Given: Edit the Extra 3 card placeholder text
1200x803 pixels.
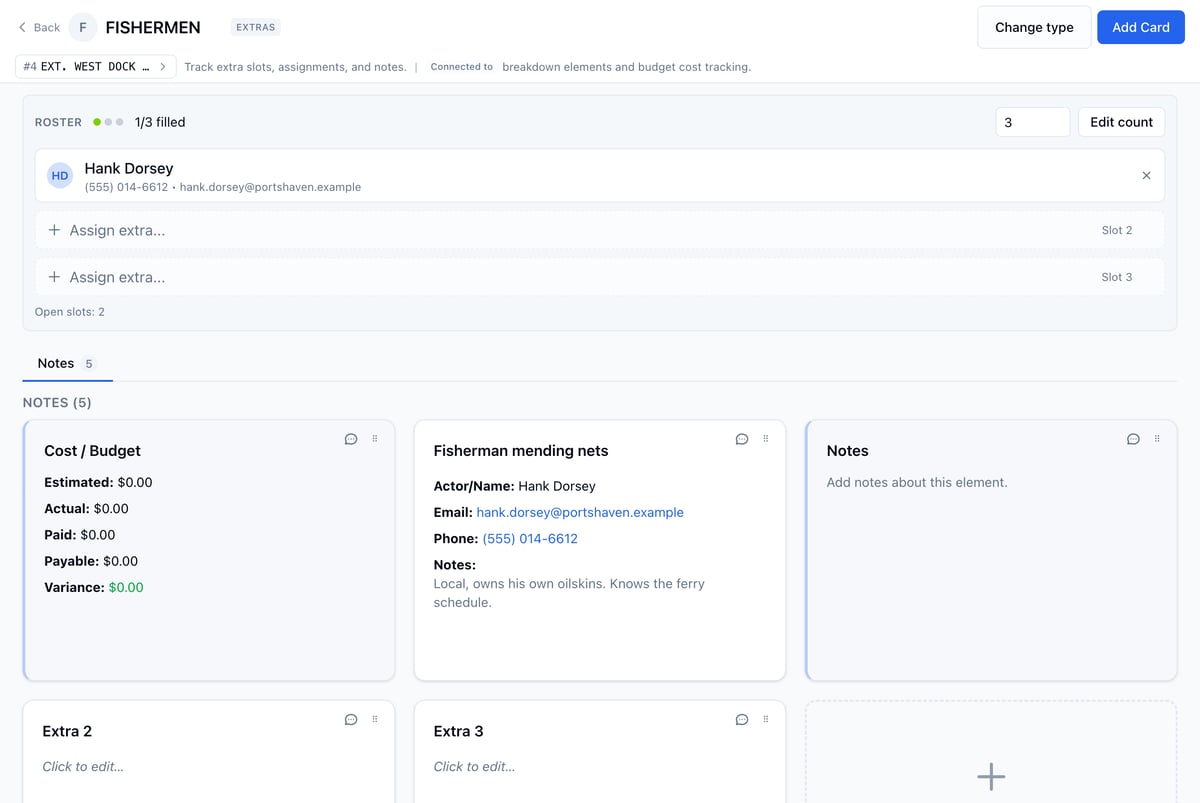Looking at the screenshot, I should coord(474,767).
